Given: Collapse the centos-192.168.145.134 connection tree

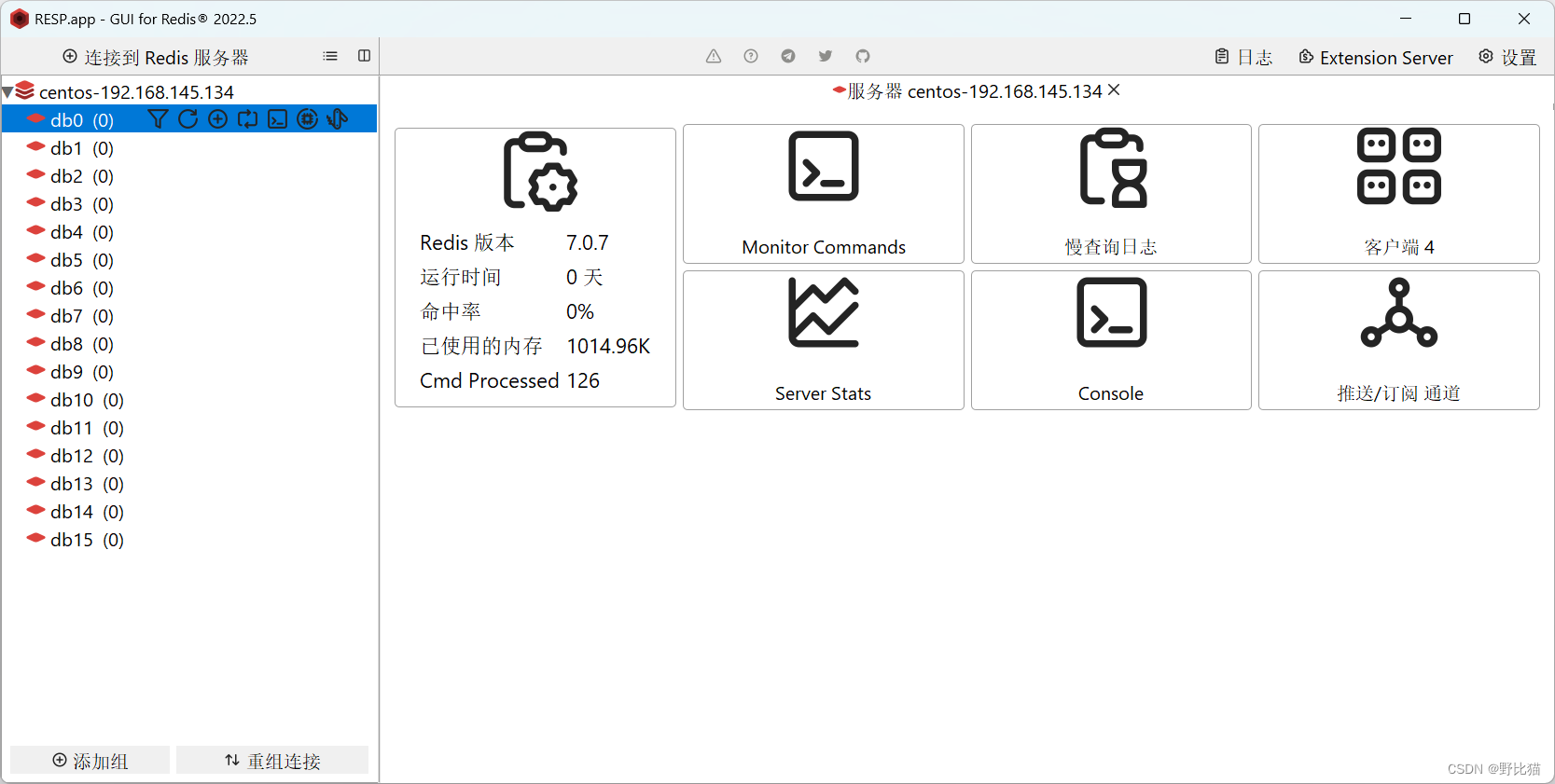Looking at the screenshot, I should point(7,92).
